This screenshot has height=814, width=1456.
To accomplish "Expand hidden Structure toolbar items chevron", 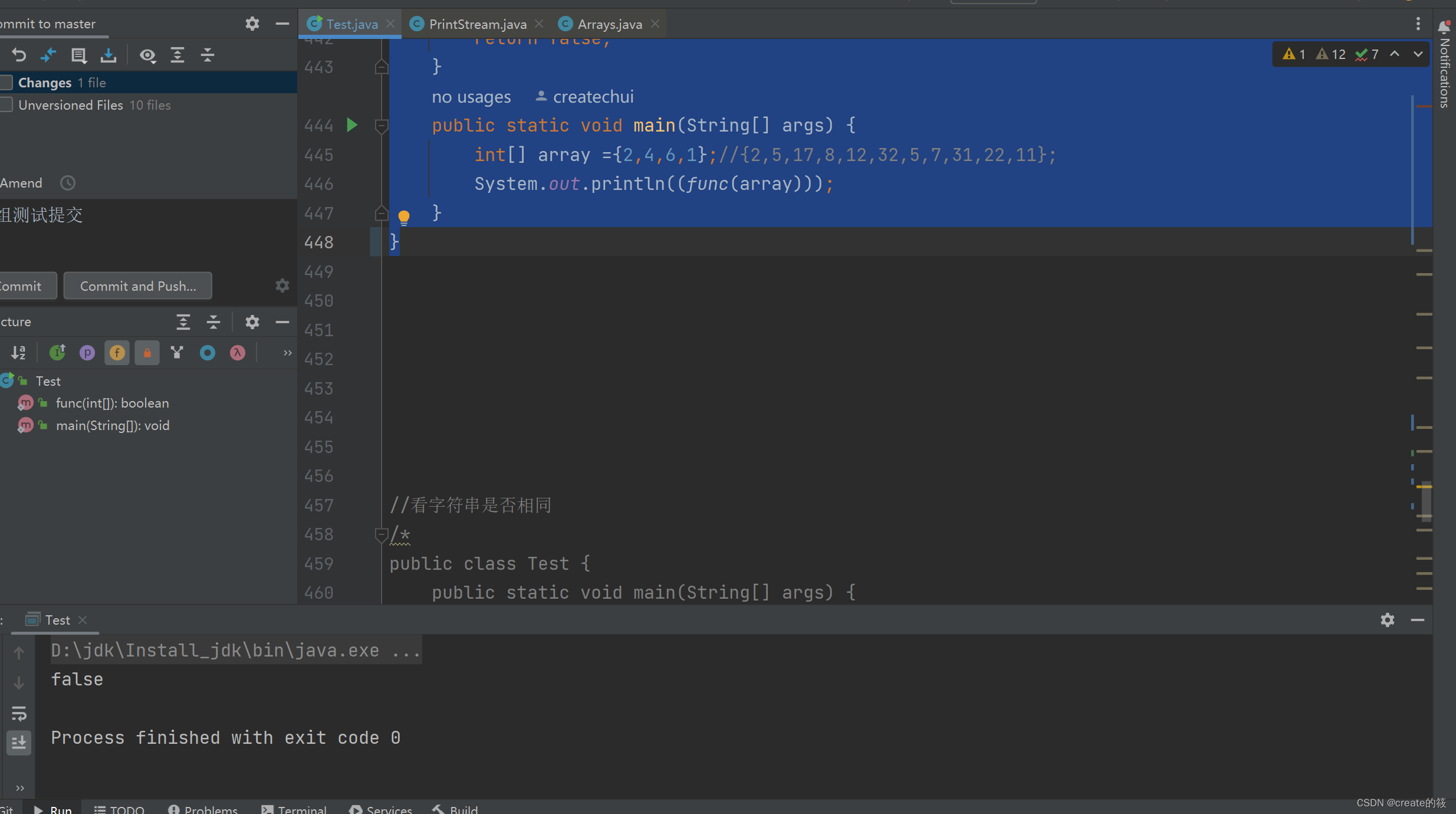I will pyautogui.click(x=288, y=353).
